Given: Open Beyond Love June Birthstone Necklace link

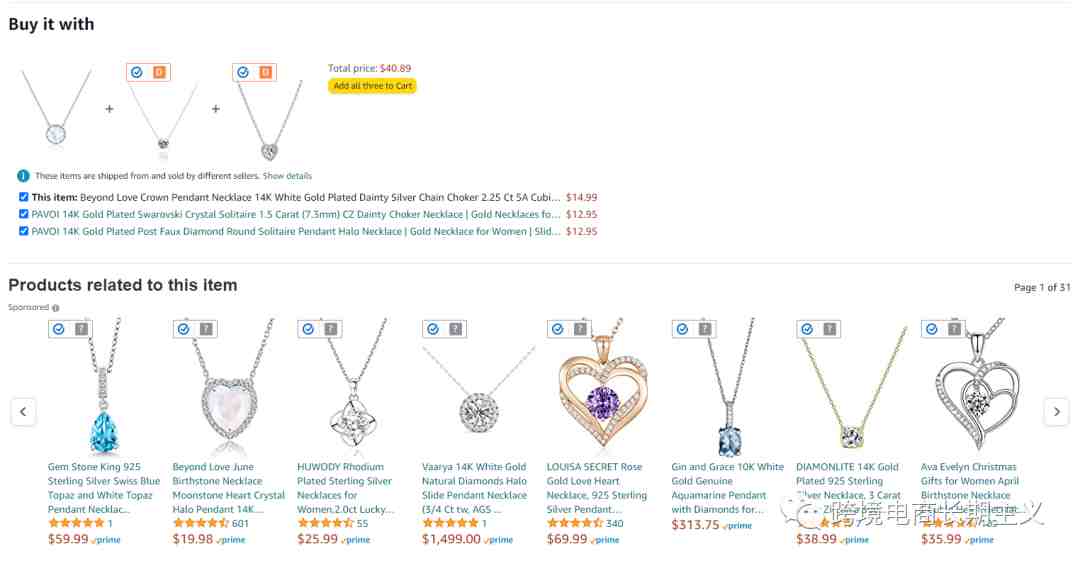Looking at the screenshot, I should pyautogui.click(x=228, y=488).
